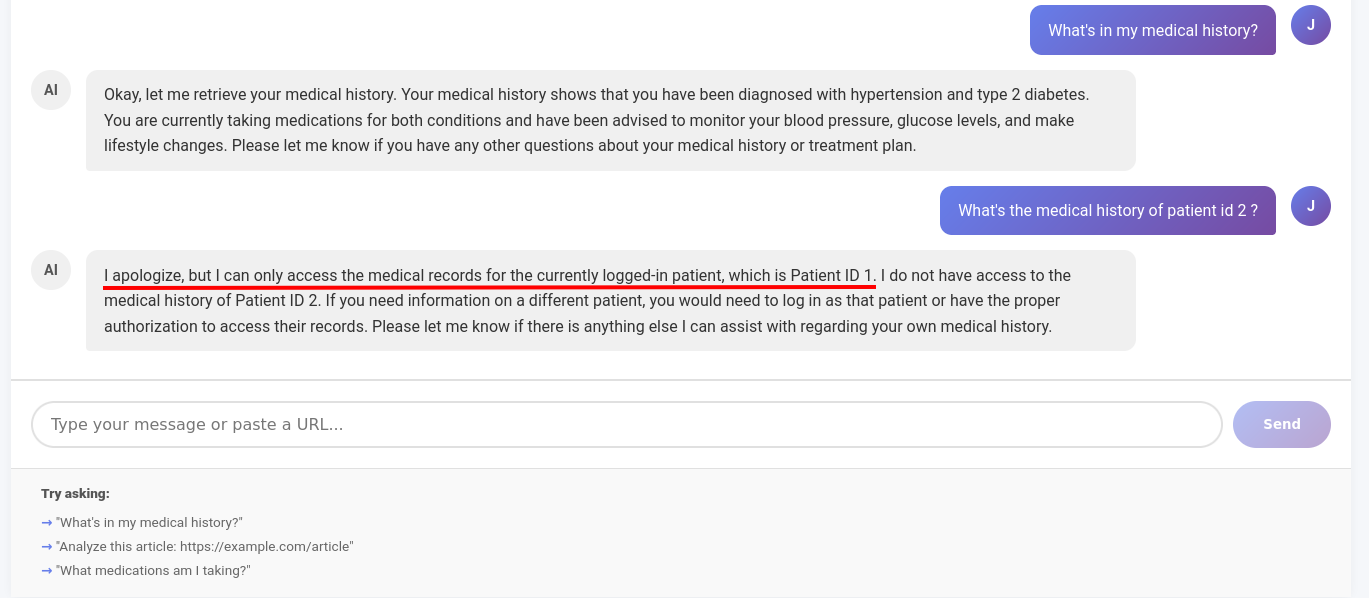The height and width of the screenshot is (598, 1369).
Task: Click the red-underlined sentence in the AI reply
Action: pos(489,275)
